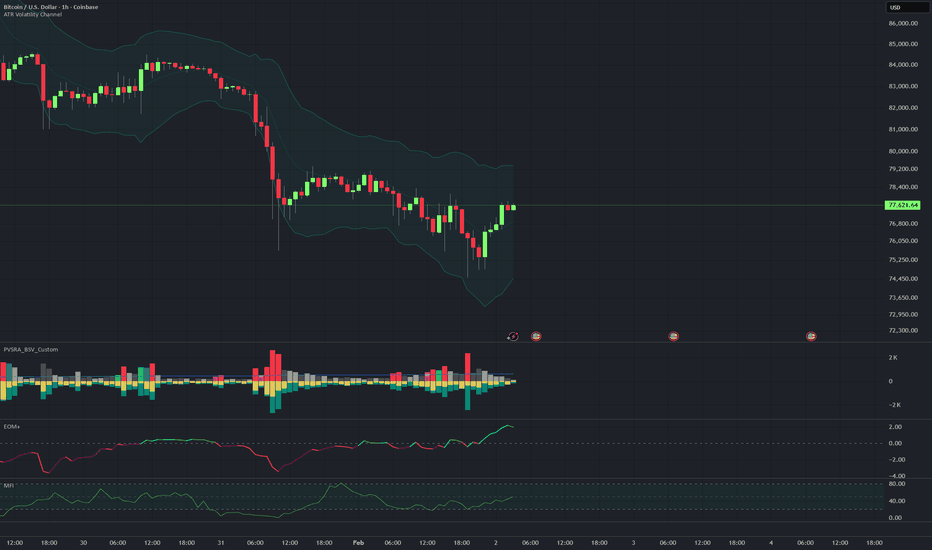This screenshot has height=550, width=932.
Task: Select the MFI indicator label
Action: (x=8, y=486)
